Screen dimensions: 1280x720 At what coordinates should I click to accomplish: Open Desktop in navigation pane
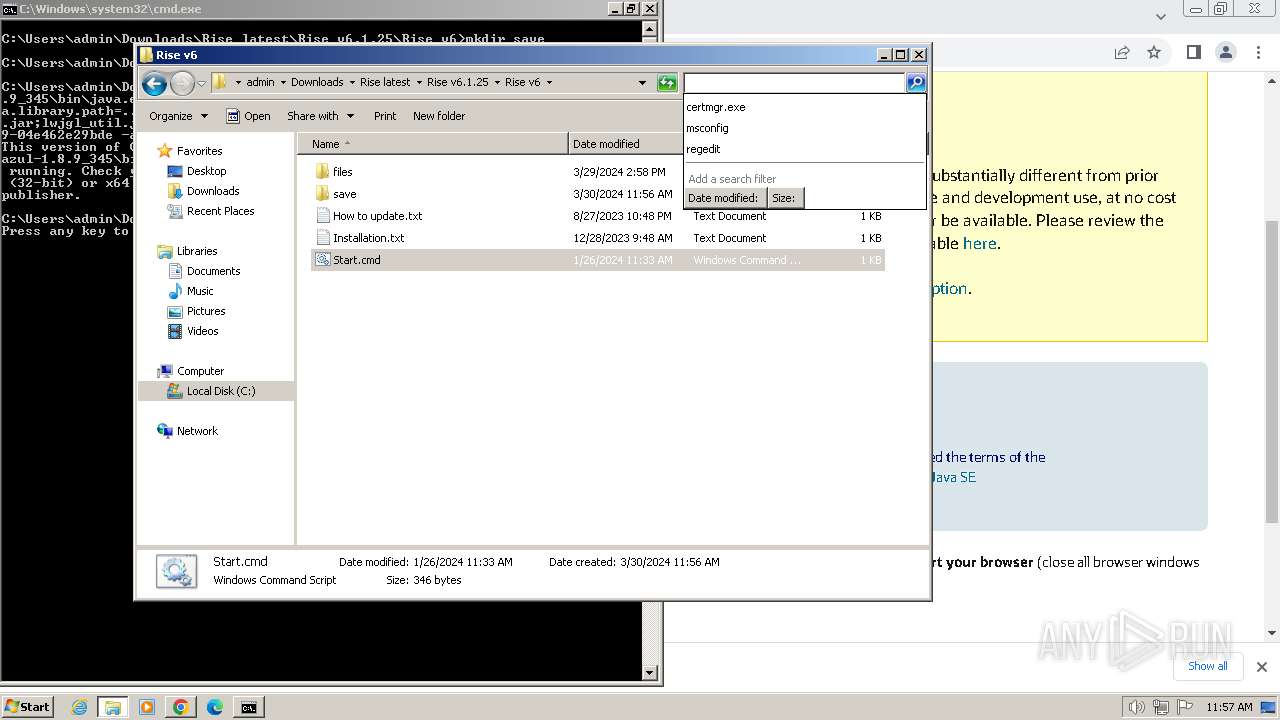tap(206, 171)
